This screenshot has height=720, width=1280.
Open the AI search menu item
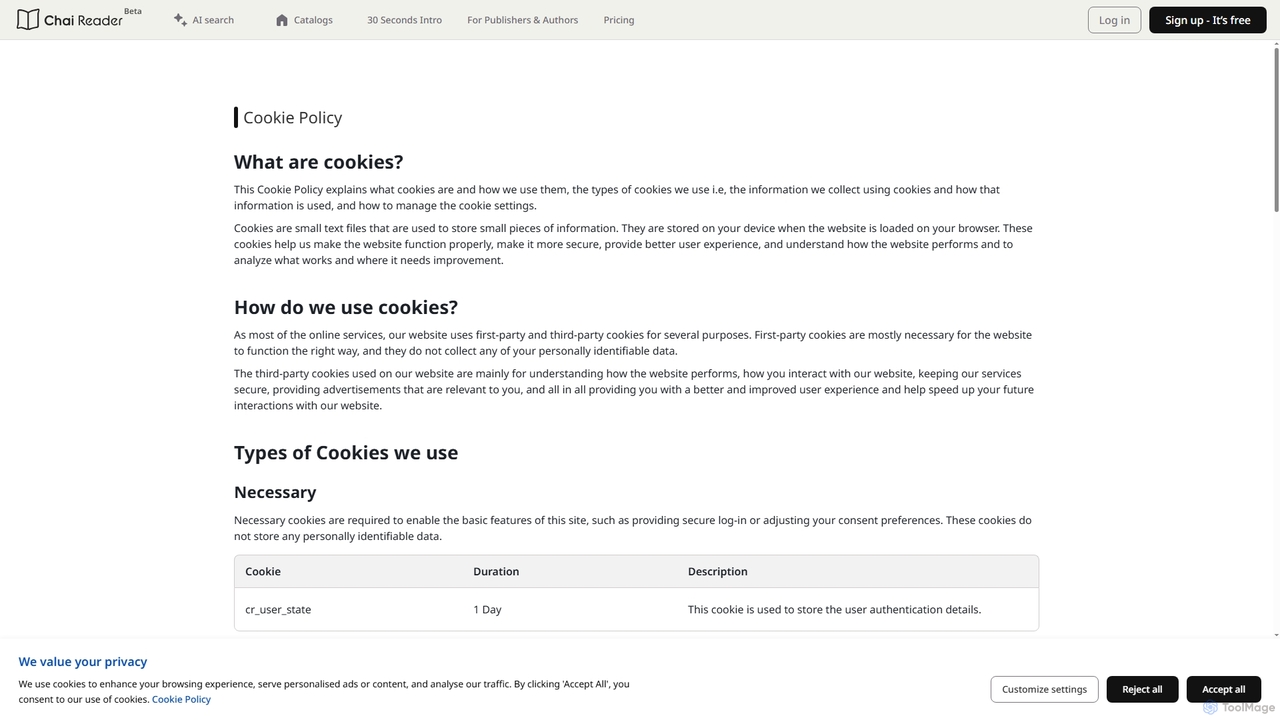click(204, 20)
